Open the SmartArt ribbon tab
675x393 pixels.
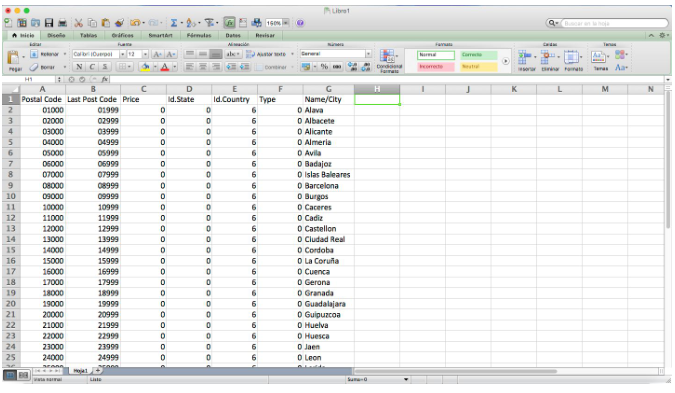[x=160, y=35]
